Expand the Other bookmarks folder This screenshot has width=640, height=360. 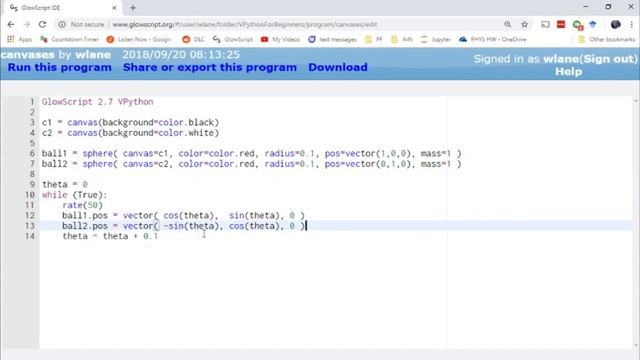(607, 39)
